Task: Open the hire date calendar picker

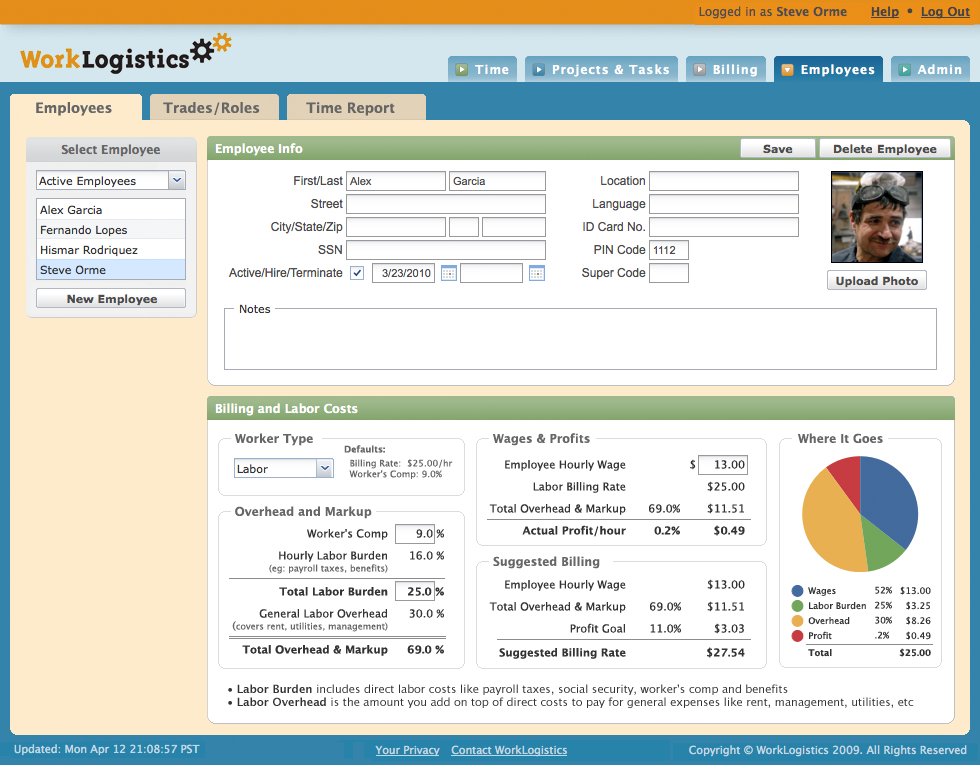Action: (448, 272)
